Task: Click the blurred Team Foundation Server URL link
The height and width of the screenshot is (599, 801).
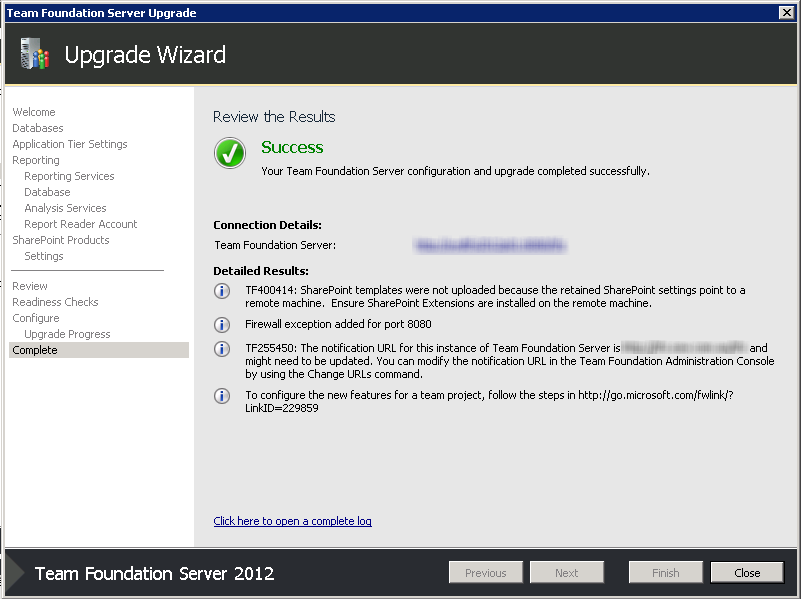Action: click(x=490, y=246)
